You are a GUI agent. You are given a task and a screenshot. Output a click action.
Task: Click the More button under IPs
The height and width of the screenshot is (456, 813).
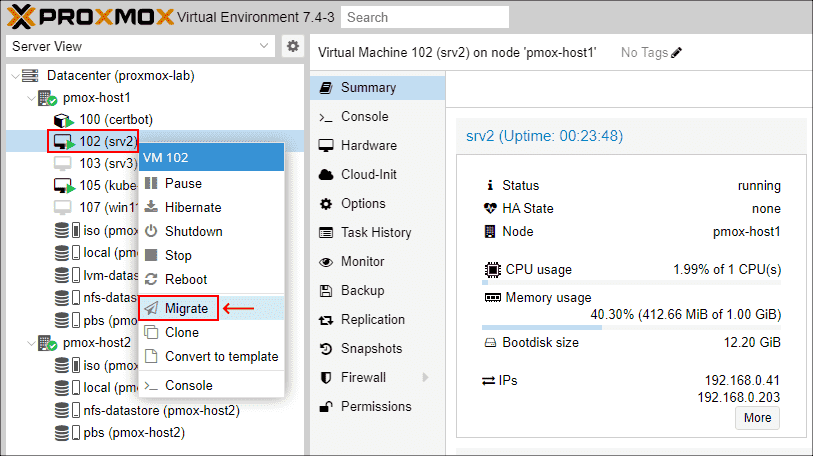tap(756, 418)
